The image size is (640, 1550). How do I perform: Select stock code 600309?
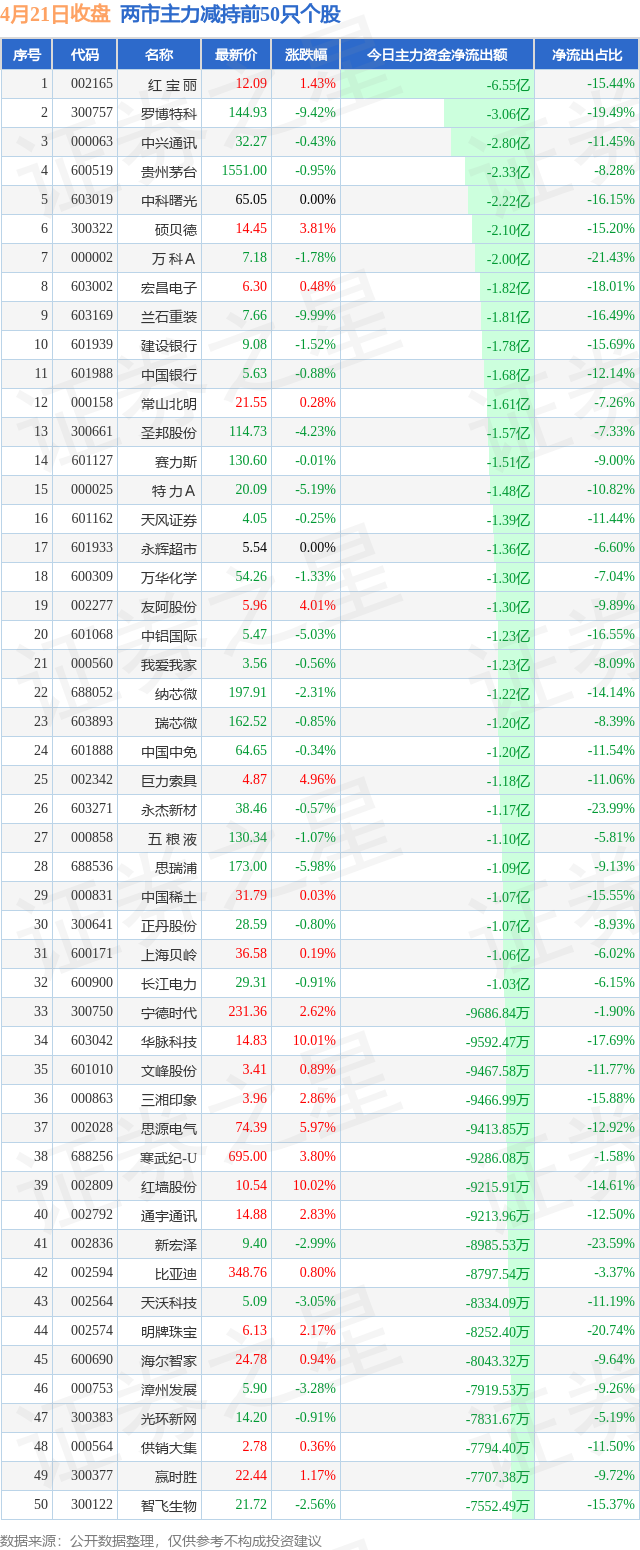pos(92,577)
